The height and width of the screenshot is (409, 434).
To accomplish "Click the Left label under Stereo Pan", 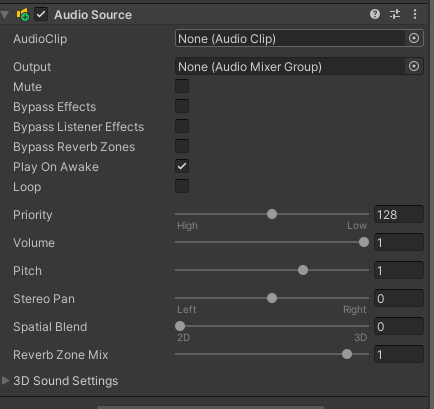I will click(x=187, y=310).
